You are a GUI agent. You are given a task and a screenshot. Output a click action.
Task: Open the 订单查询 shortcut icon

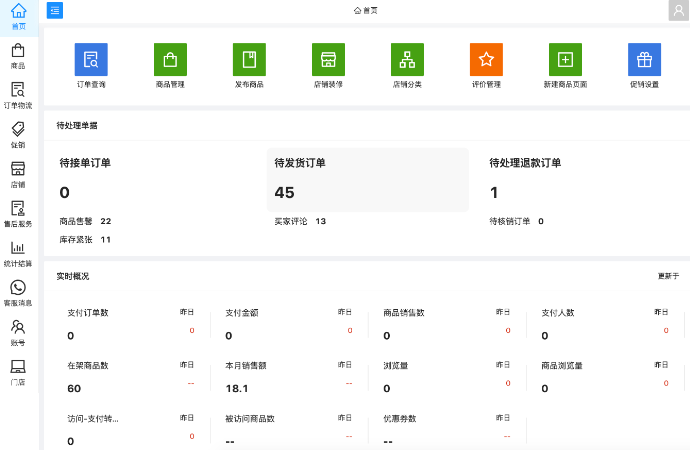(91, 60)
